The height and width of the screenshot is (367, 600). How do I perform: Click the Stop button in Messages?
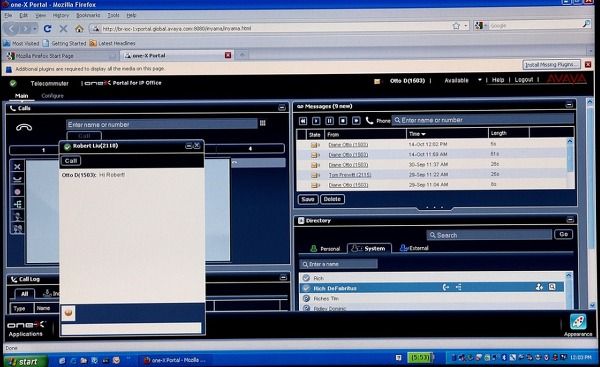pos(343,121)
